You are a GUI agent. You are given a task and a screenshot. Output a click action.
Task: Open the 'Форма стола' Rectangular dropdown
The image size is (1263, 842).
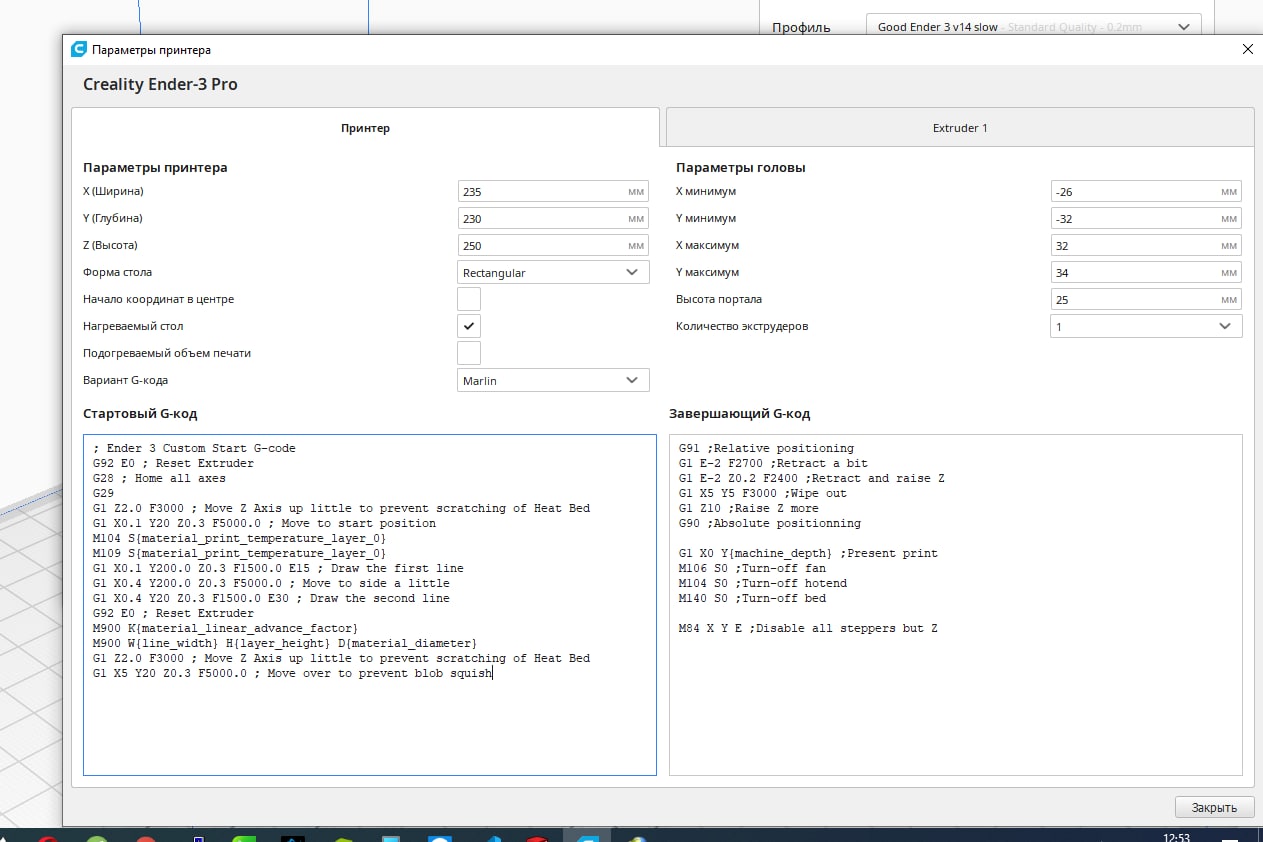[x=553, y=272]
